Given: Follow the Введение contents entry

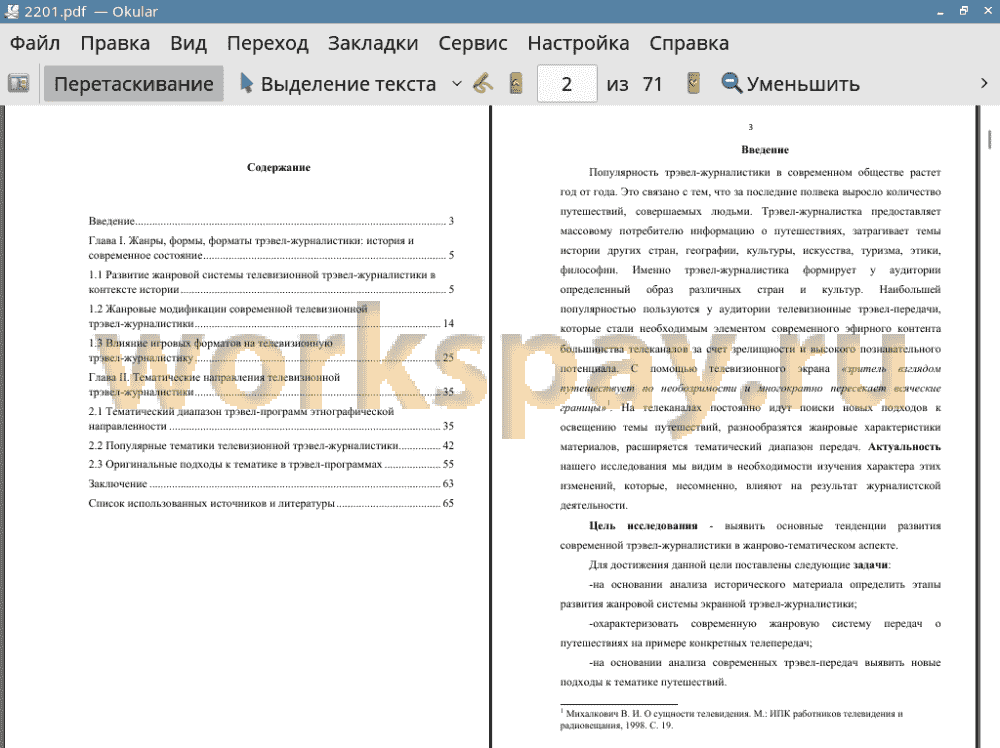Looking at the screenshot, I should click(271, 221).
